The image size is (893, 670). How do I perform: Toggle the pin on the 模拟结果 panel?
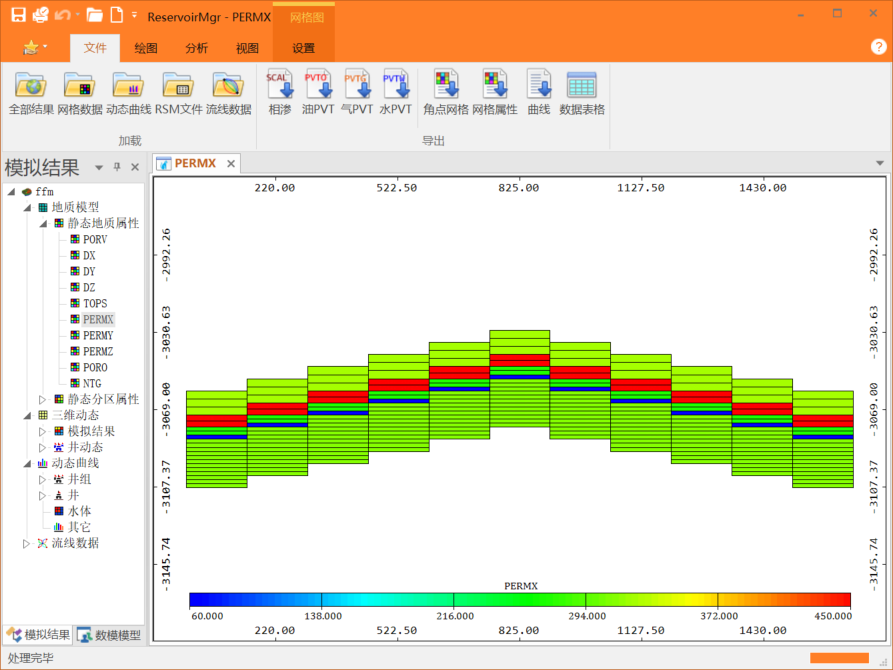click(117, 167)
